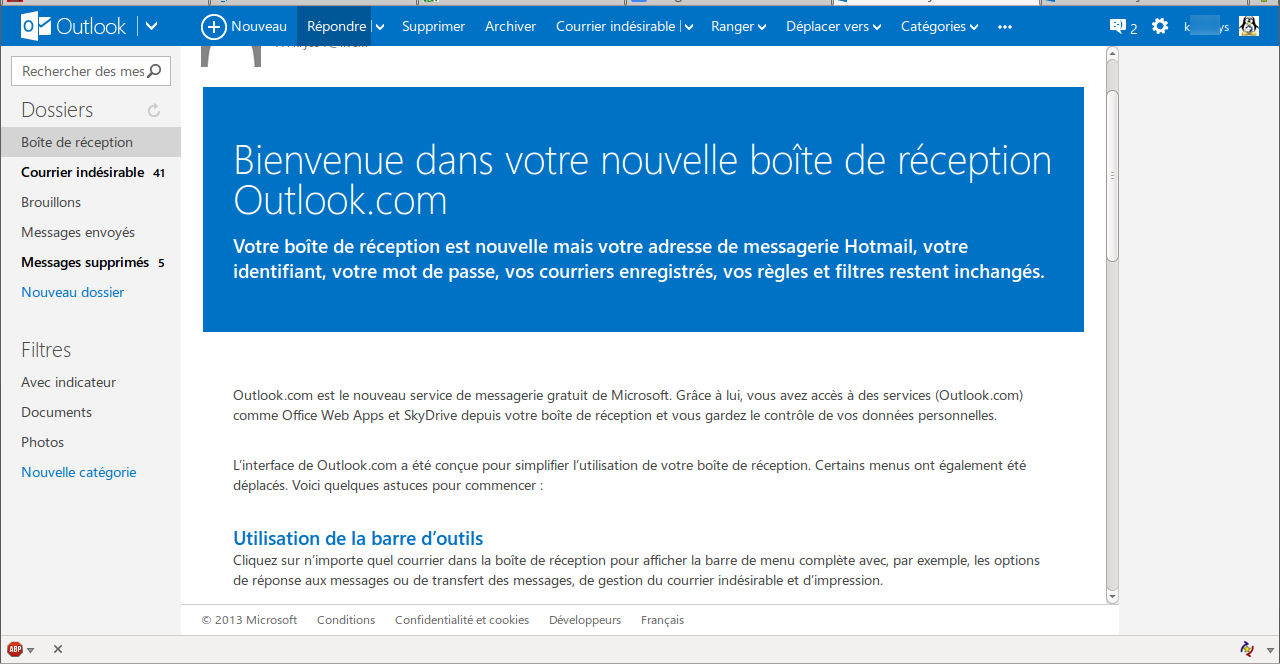1280x664 pixels.
Task: Open the Catégories menu
Action: 939,27
